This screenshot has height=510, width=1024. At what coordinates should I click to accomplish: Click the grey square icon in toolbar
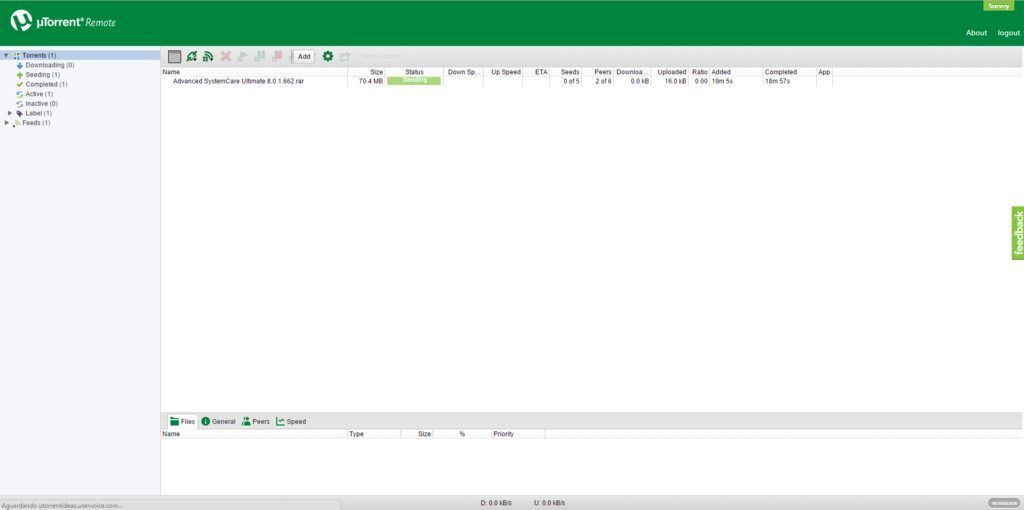174,57
